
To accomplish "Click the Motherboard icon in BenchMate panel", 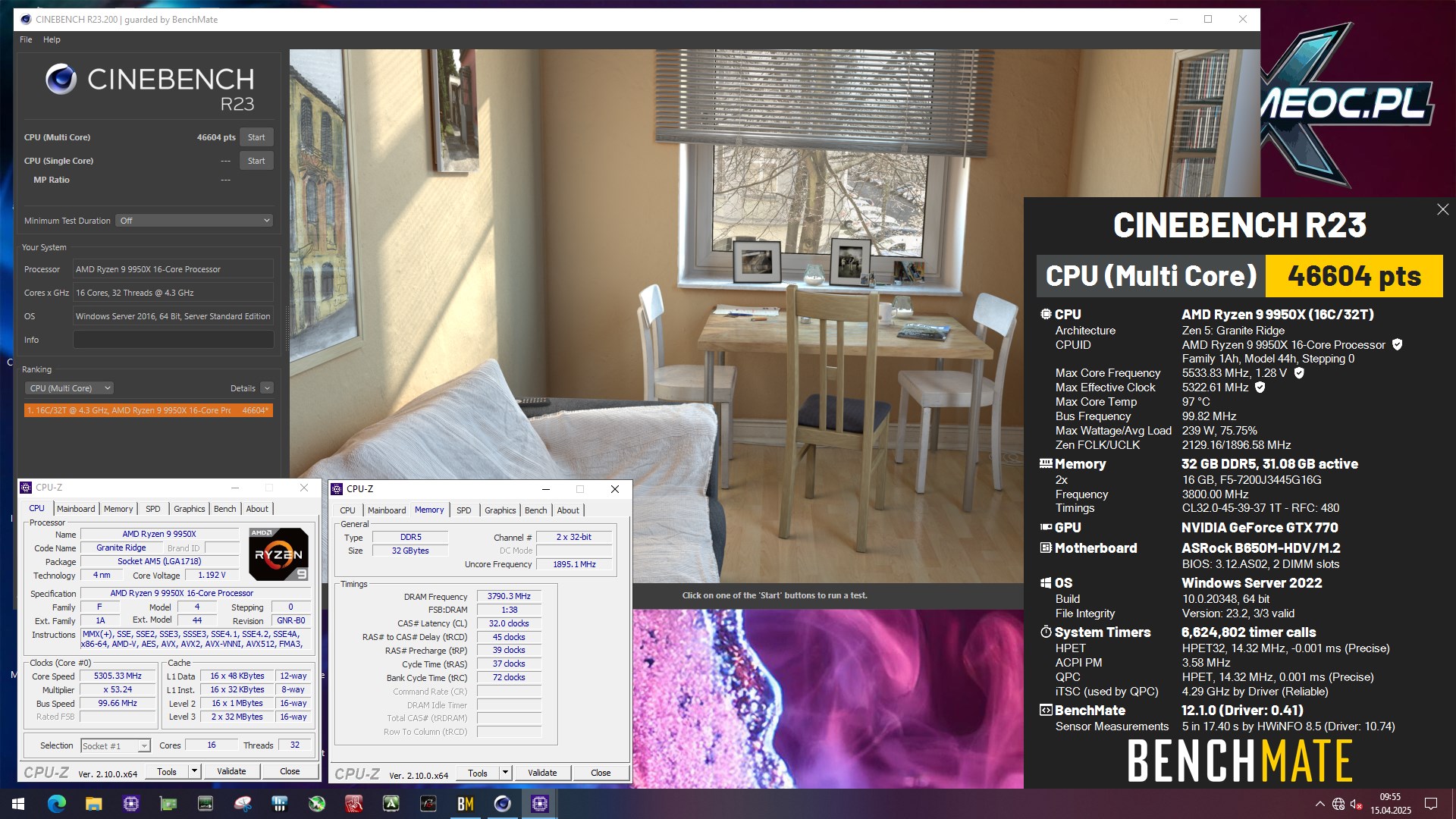I will [x=1046, y=548].
